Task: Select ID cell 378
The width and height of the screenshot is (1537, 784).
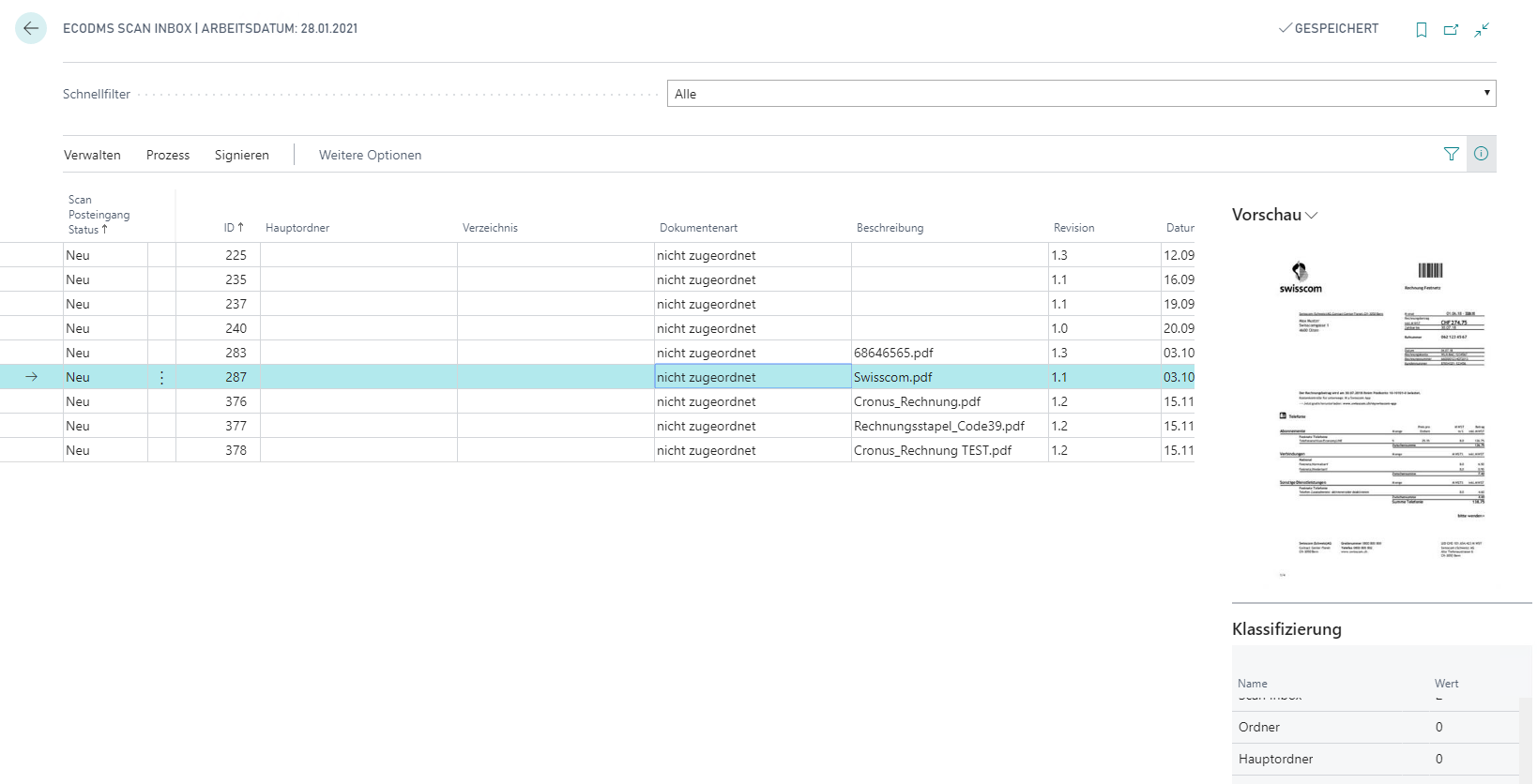Action: click(x=218, y=450)
